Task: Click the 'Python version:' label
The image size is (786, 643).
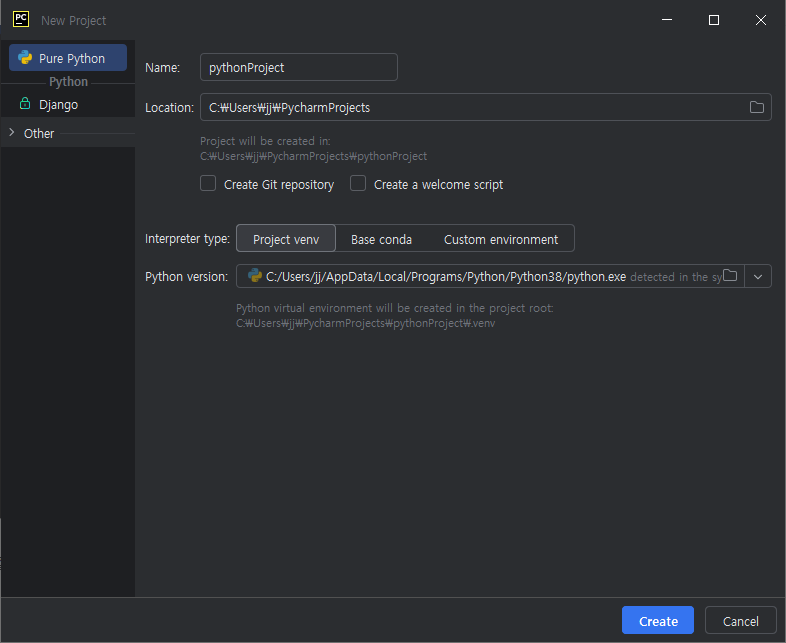Action: (x=186, y=277)
